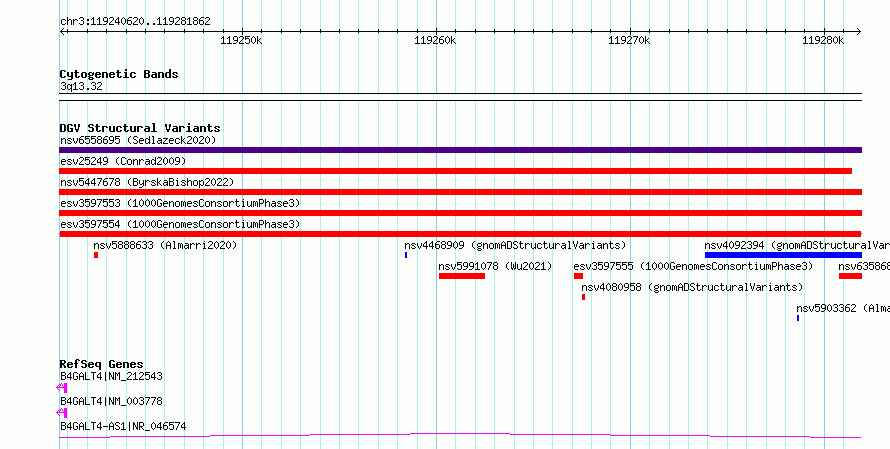This screenshot has height=449, width=890.
Task: Click the nsv6558695 Sedlazeck2020 purple variant bar
Action: coord(460,150)
